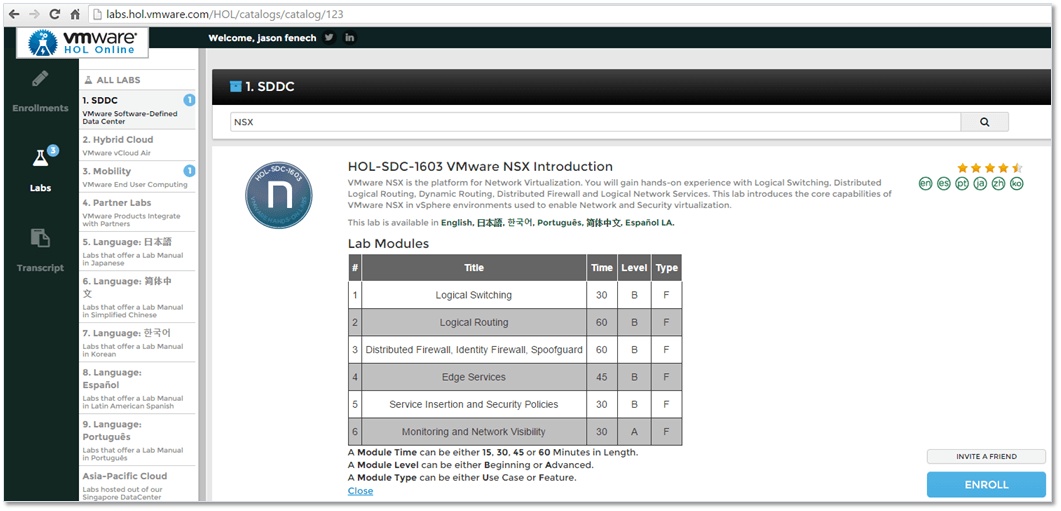Select 2. Hybrid Cloud catalog

pyautogui.click(x=137, y=146)
